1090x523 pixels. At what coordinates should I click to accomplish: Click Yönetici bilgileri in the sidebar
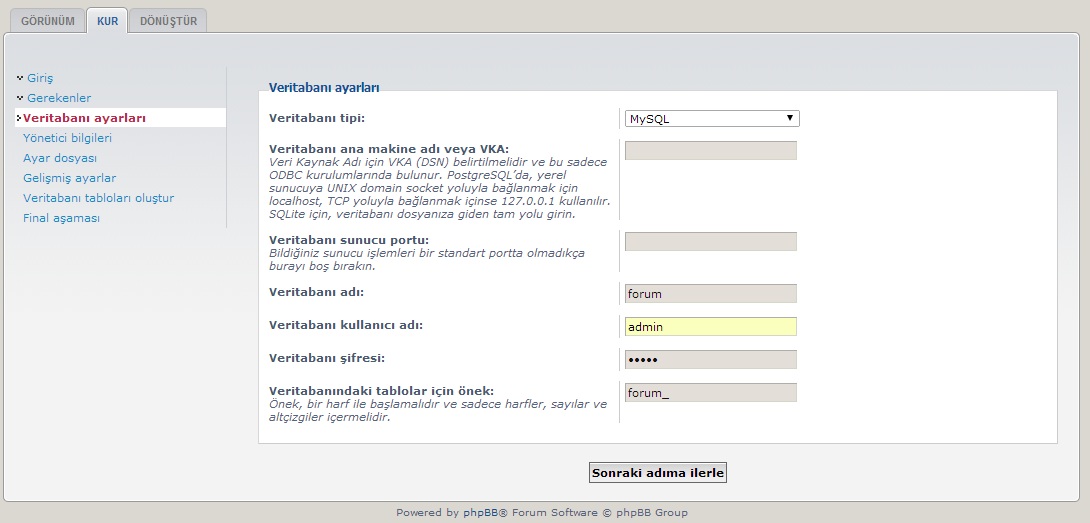pos(67,138)
